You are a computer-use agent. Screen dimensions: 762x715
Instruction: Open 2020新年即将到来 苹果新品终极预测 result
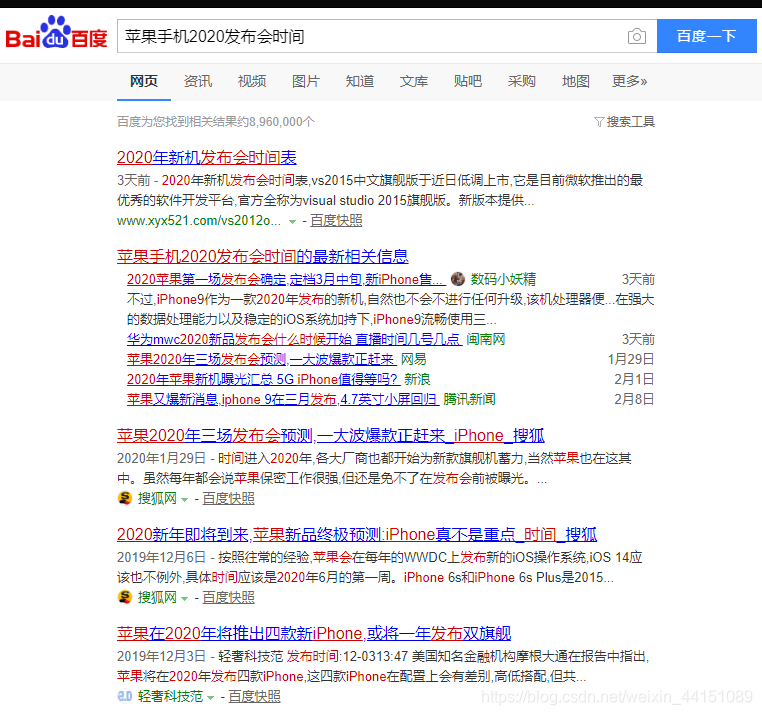click(x=357, y=534)
